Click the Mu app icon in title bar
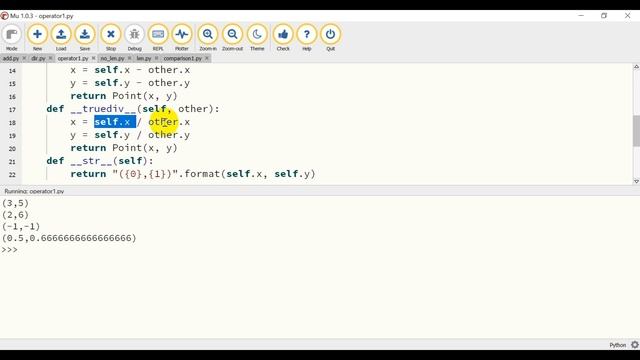 (x=4, y=16)
